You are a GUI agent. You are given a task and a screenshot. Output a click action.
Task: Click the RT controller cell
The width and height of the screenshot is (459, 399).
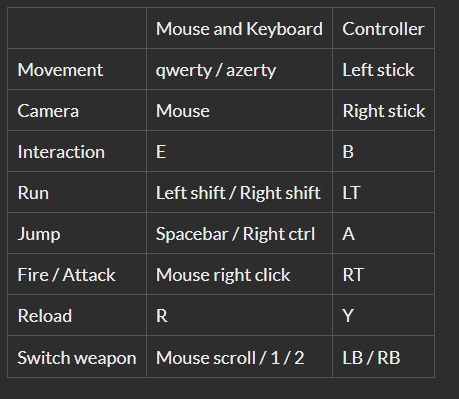click(383, 275)
